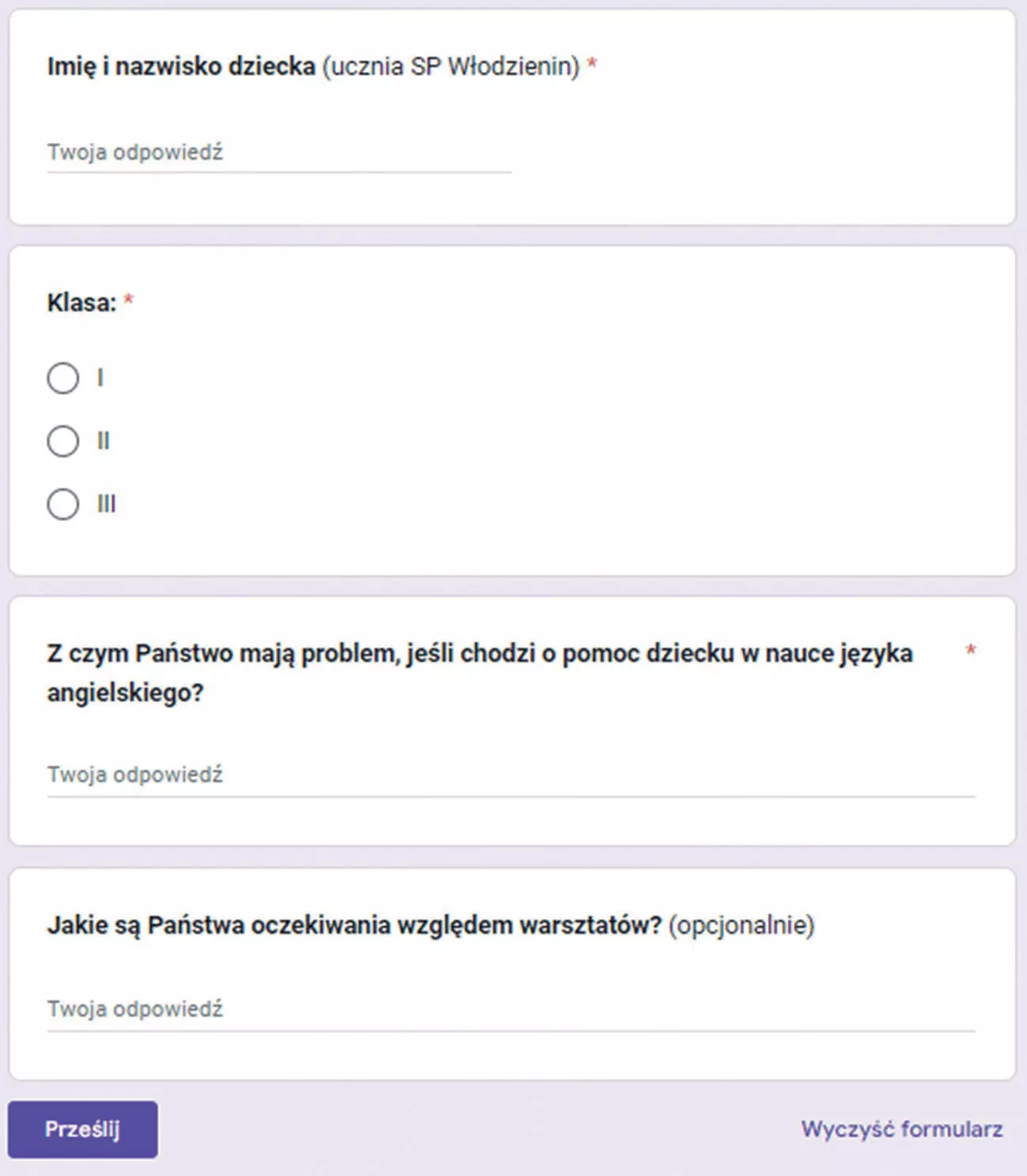
Task: Click the asterisk beside the English problem question
Action: pos(971,650)
